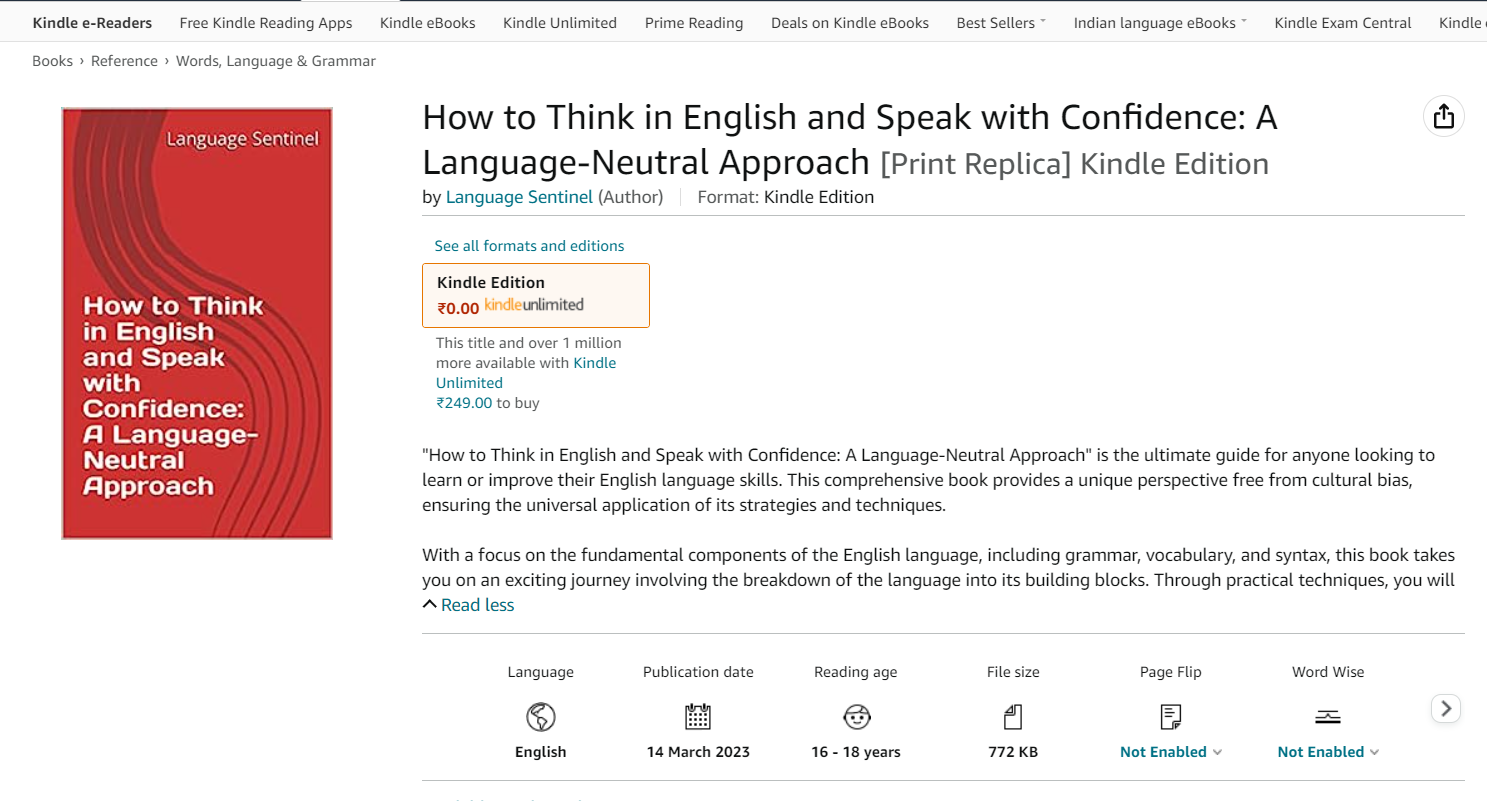This screenshot has width=1487, height=801.
Task: Collapse description with Read less
Action: click(468, 605)
